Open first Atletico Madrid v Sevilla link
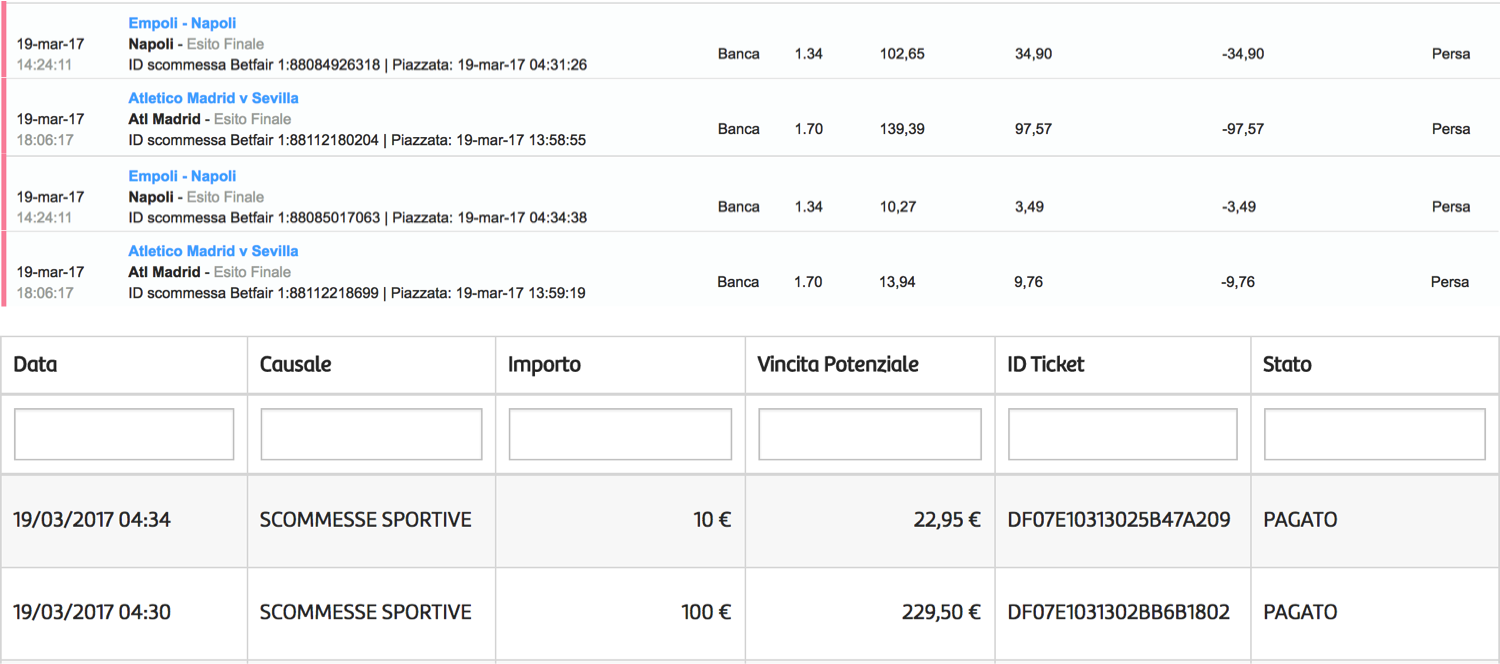The height and width of the screenshot is (664, 1500). coord(213,98)
